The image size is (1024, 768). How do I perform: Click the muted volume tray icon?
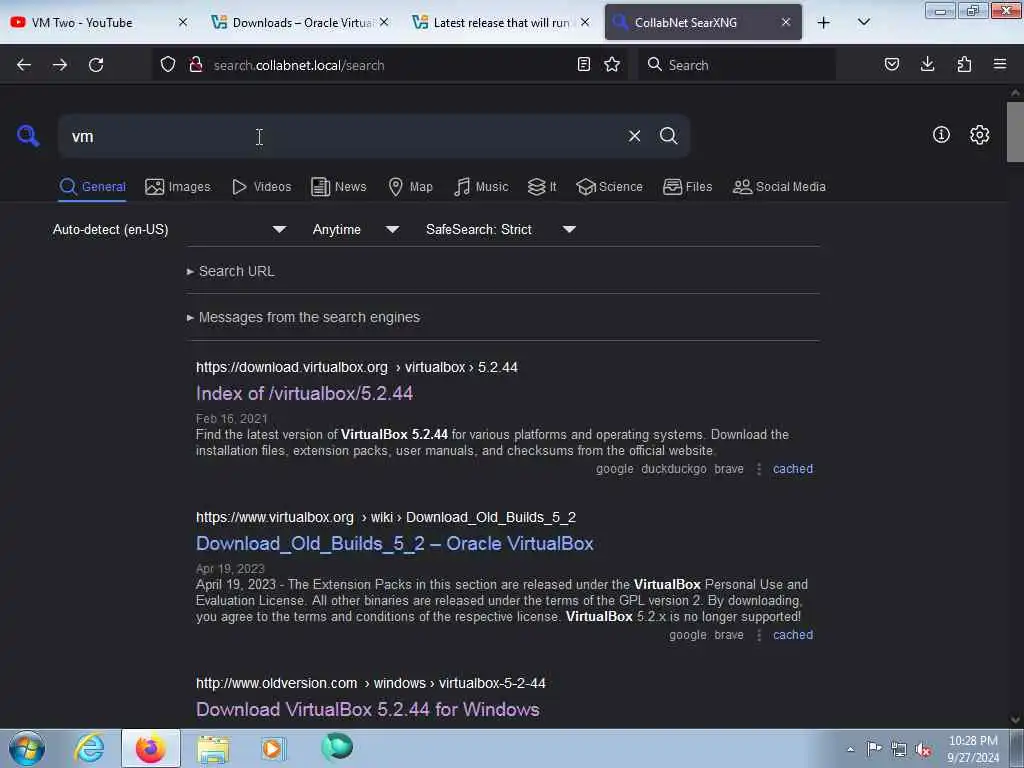coord(923,749)
